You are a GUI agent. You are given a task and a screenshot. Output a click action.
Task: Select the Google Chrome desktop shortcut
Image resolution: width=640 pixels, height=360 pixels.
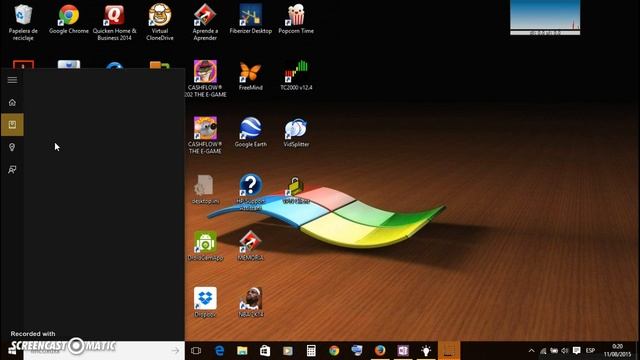[69, 19]
